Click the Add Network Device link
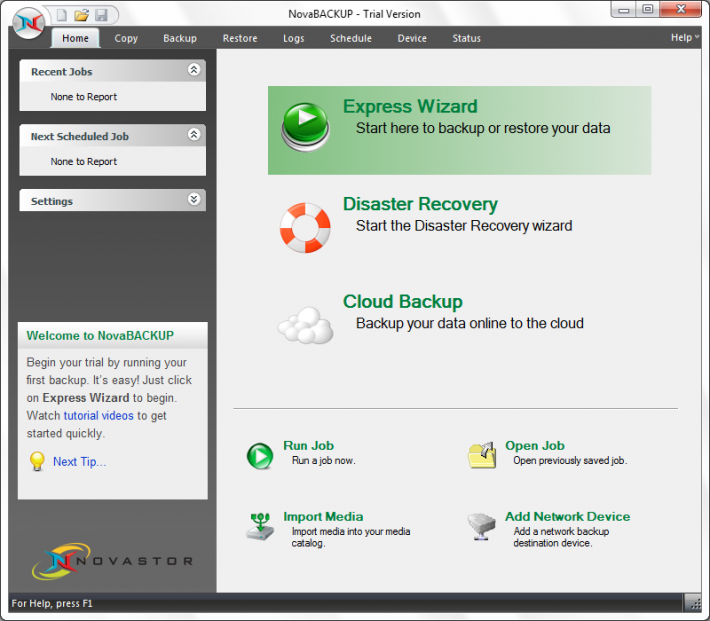The width and height of the screenshot is (710, 621). pyautogui.click(x=567, y=517)
